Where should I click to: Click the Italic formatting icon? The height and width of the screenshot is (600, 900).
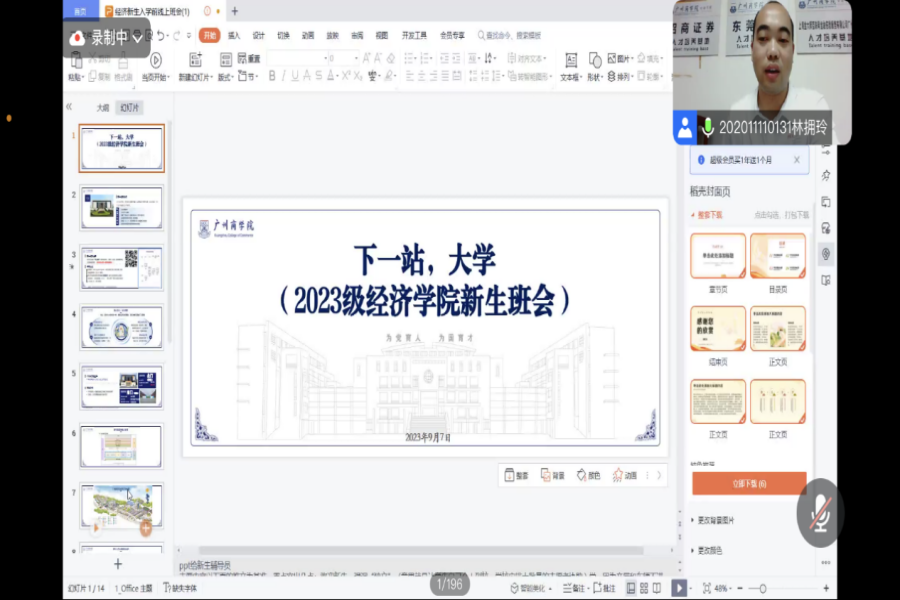[284, 76]
